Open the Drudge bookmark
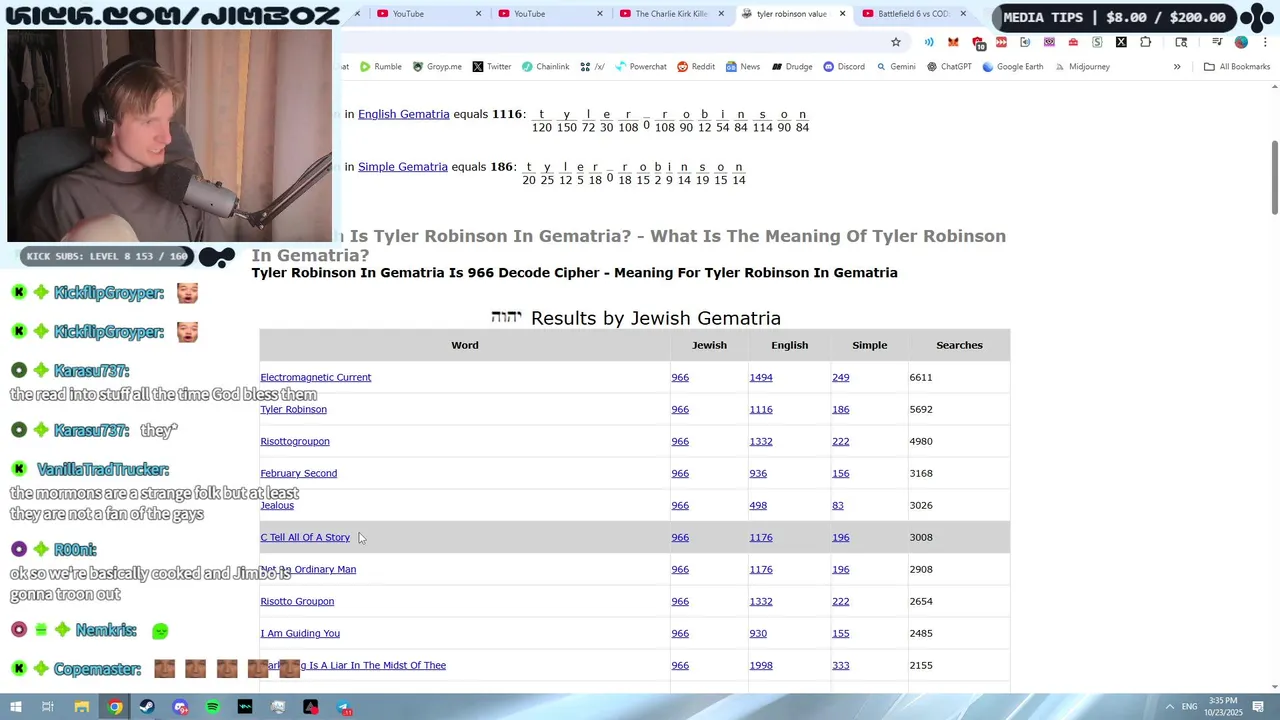Screen dimensions: 1280x720 [x=791, y=67]
